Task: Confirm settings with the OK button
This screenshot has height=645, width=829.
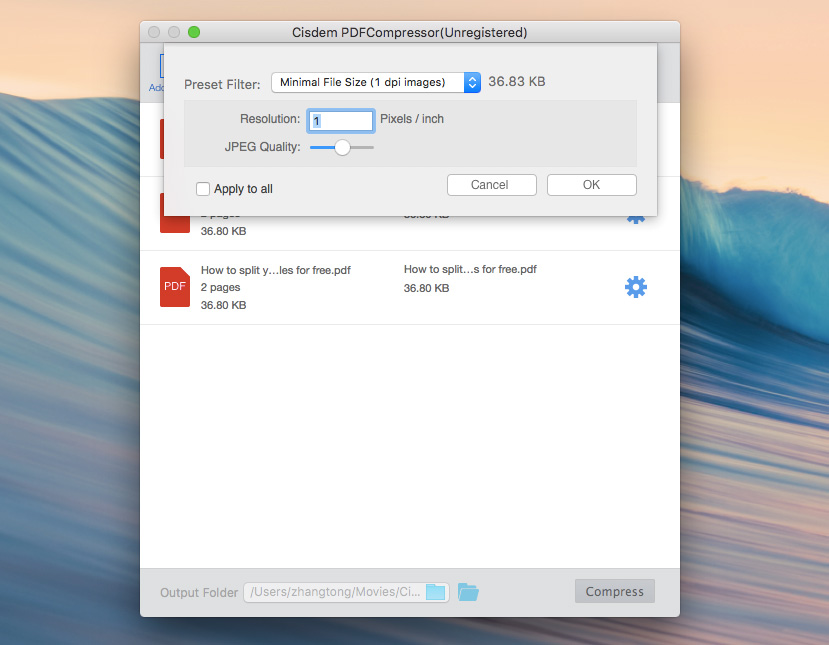Action: 592,185
